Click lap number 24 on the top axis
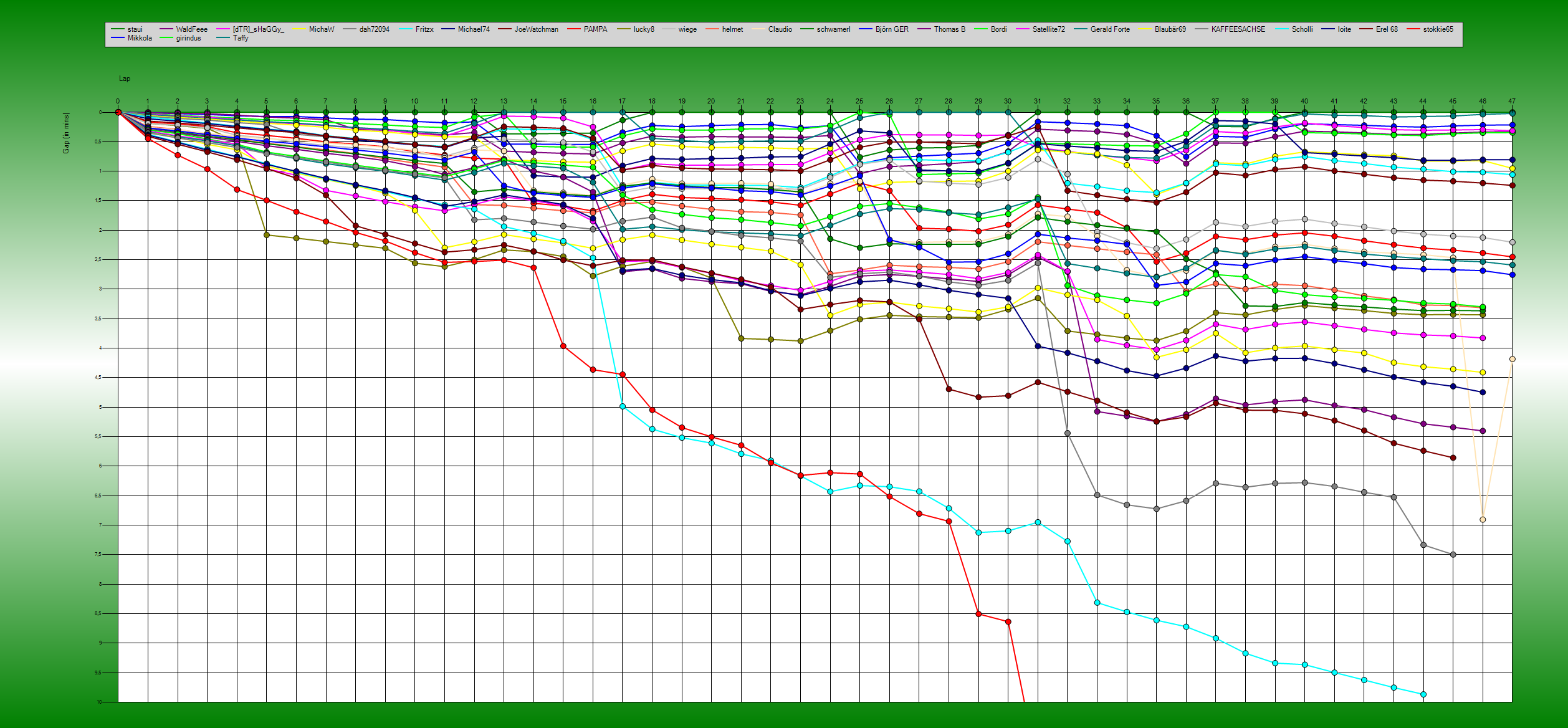Screen dimensions: 1568x728 coord(829,101)
